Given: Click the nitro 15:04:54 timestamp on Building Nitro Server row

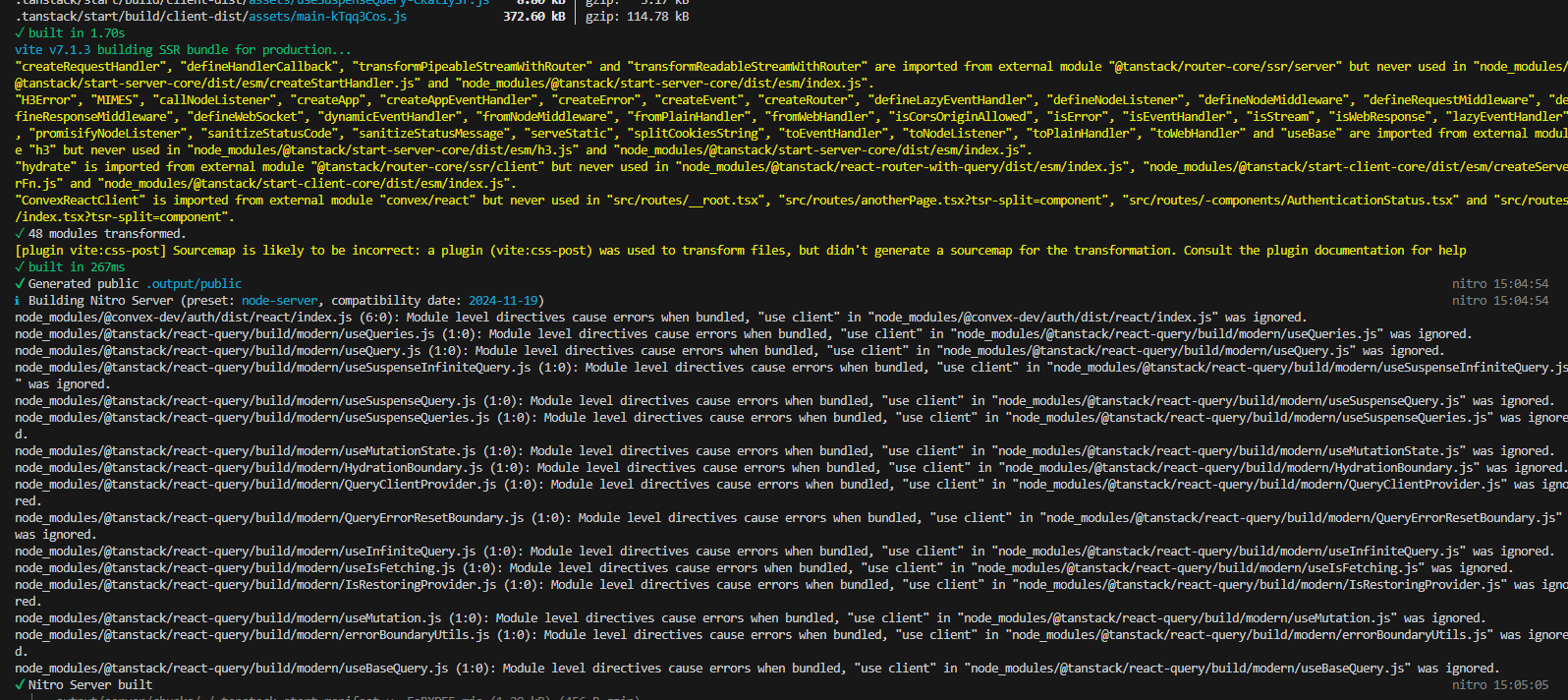Looking at the screenshot, I should (1500, 300).
